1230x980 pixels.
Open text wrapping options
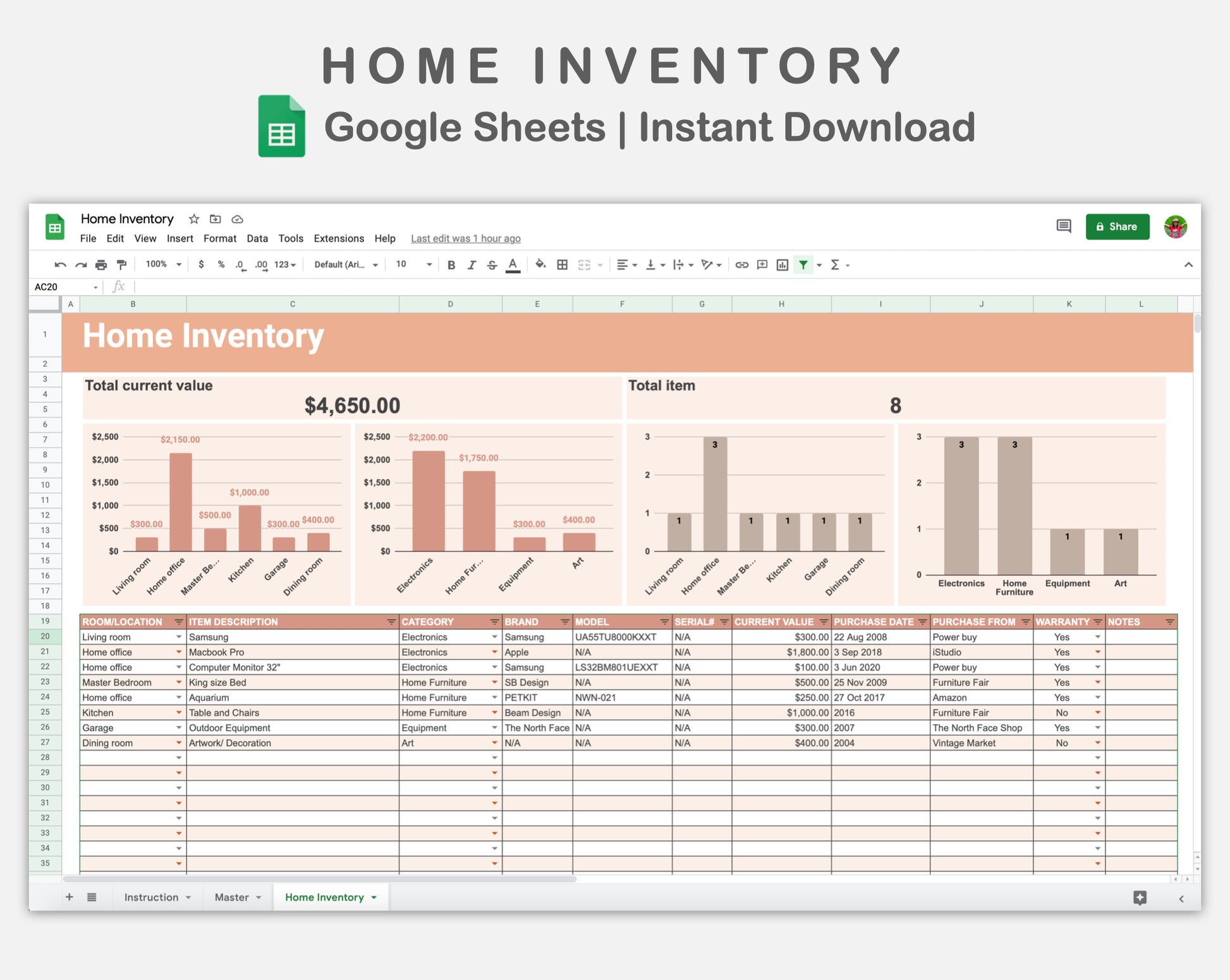point(683,265)
